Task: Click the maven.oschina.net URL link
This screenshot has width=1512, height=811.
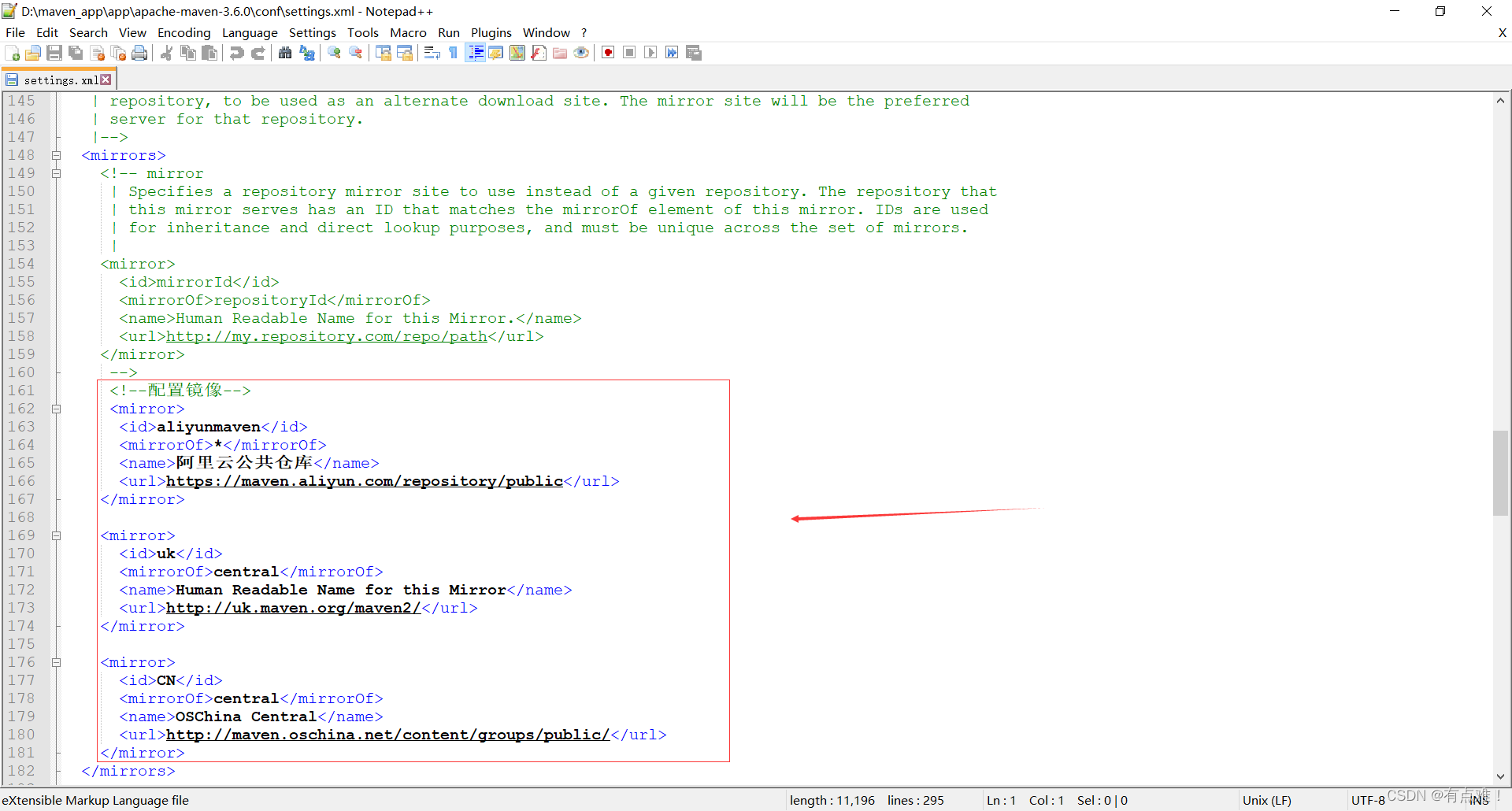Action: [x=388, y=735]
